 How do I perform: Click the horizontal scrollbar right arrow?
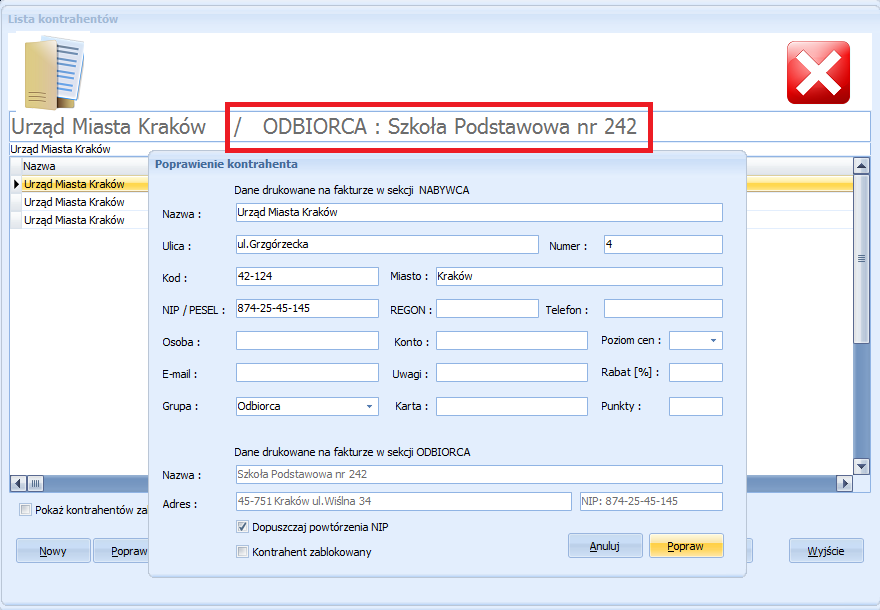[844, 483]
